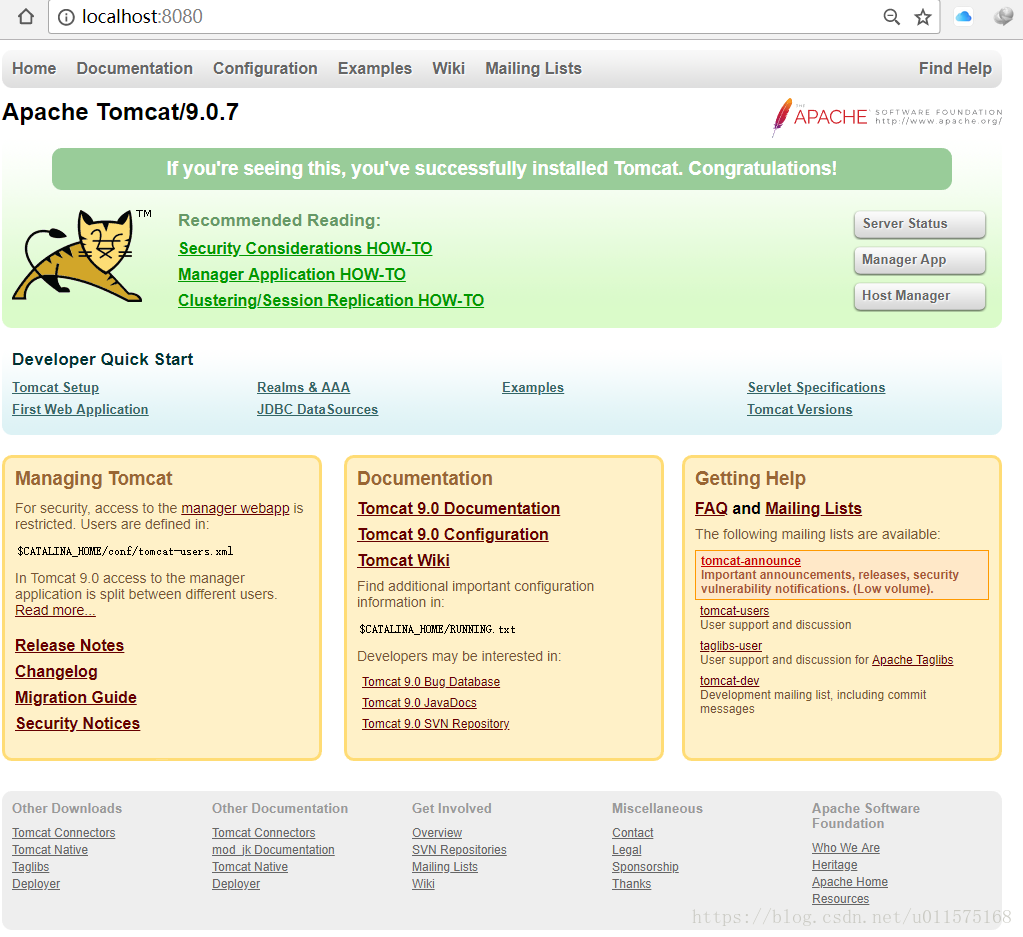The width and height of the screenshot is (1023, 937).
Task: Open Tomcat 9.0 JavaDocs link
Action: point(419,703)
